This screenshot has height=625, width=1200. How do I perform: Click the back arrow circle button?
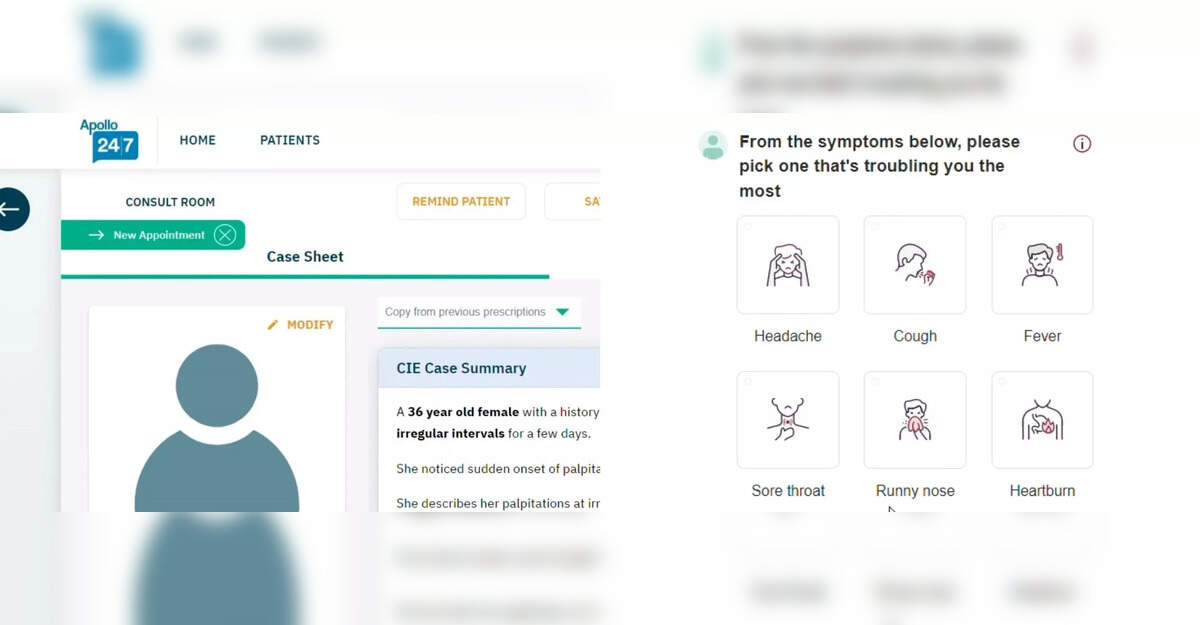click(x=10, y=209)
